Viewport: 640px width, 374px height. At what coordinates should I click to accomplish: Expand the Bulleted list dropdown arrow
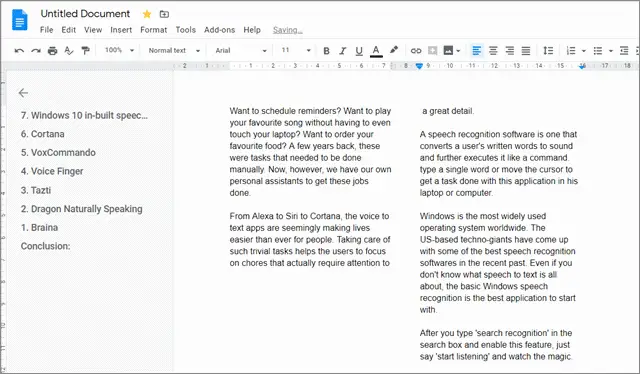611,51
